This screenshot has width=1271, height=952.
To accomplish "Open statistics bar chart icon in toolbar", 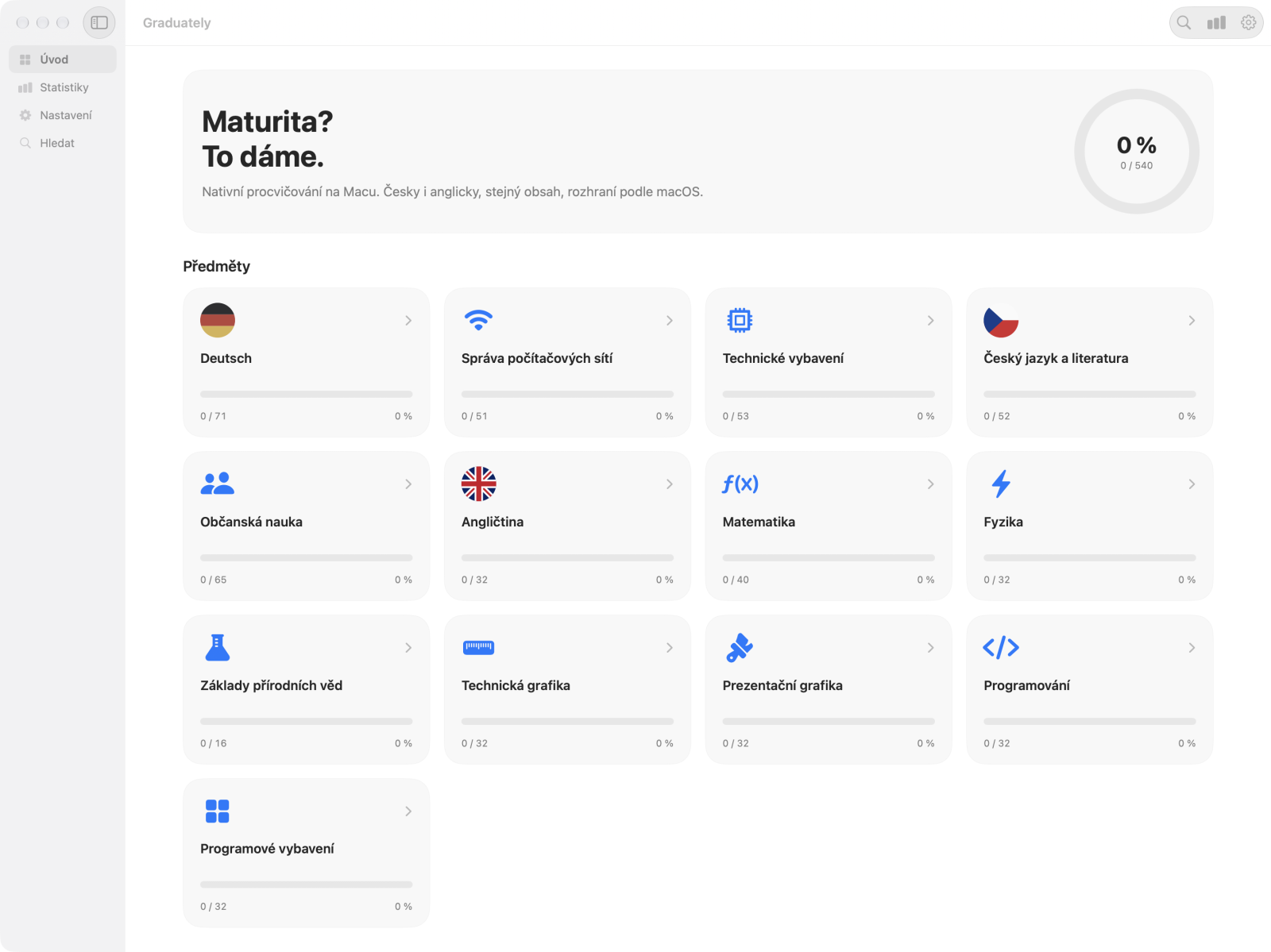I will (x=1216, y=23).
